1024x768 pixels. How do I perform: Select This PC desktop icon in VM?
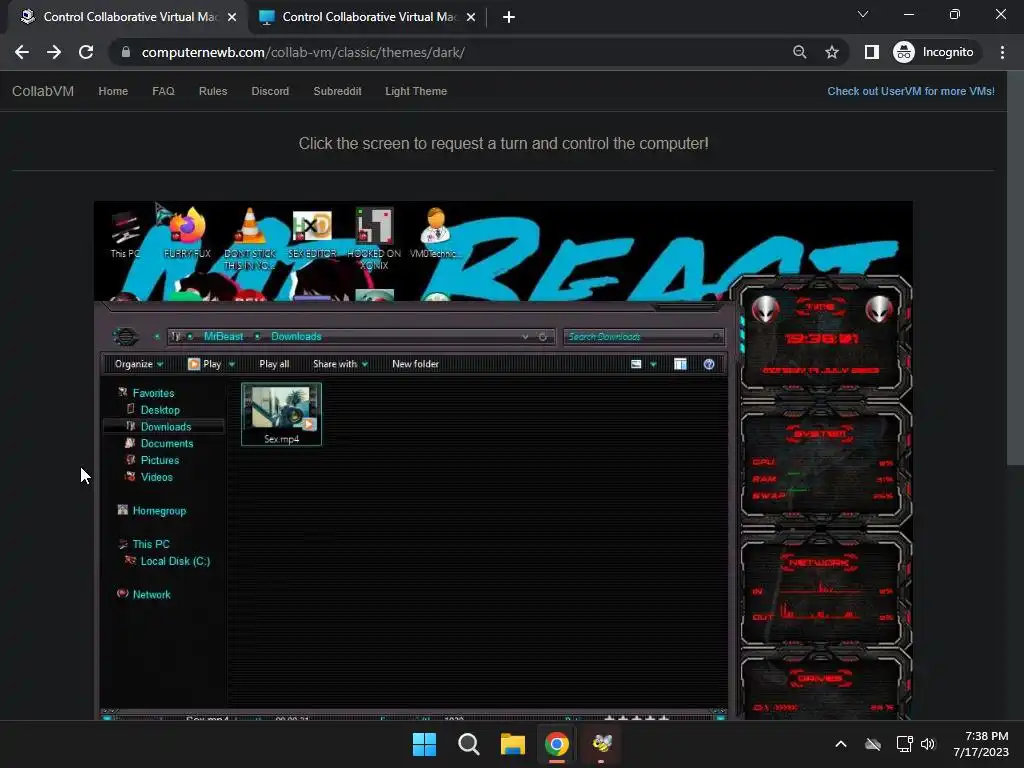[x=125, y=235]
